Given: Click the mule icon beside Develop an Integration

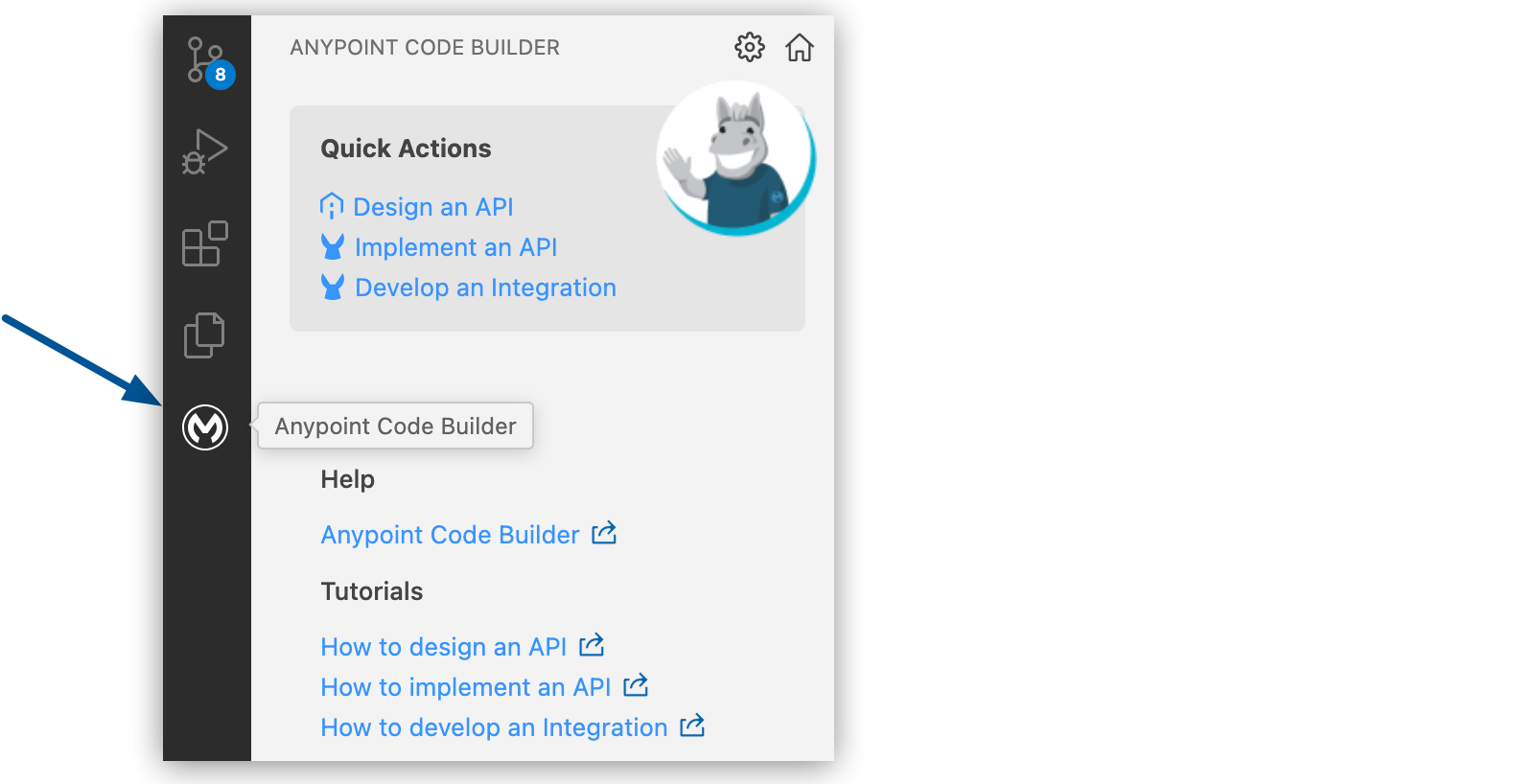Looking at the screenshot, I should point(333,288).
